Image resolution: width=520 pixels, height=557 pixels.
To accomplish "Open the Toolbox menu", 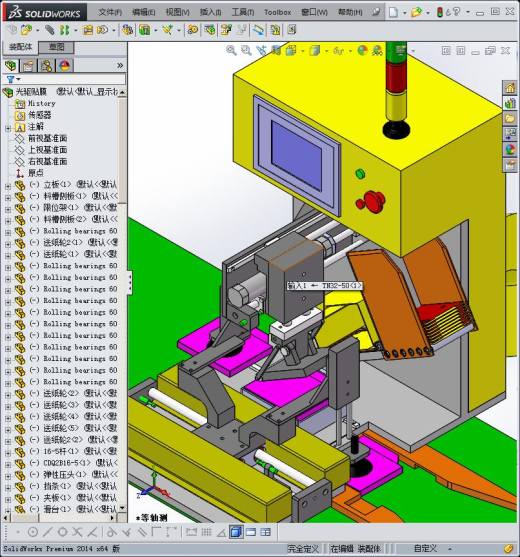I will point(277,12).
